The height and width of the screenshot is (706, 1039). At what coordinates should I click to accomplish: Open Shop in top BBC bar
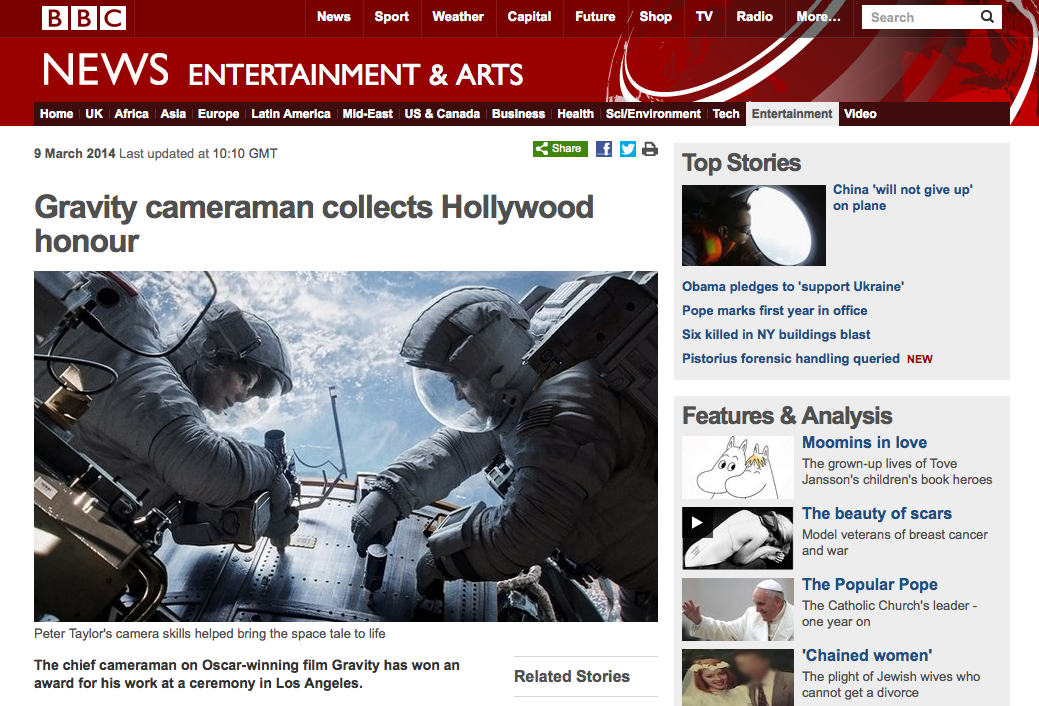coord(655,17)
